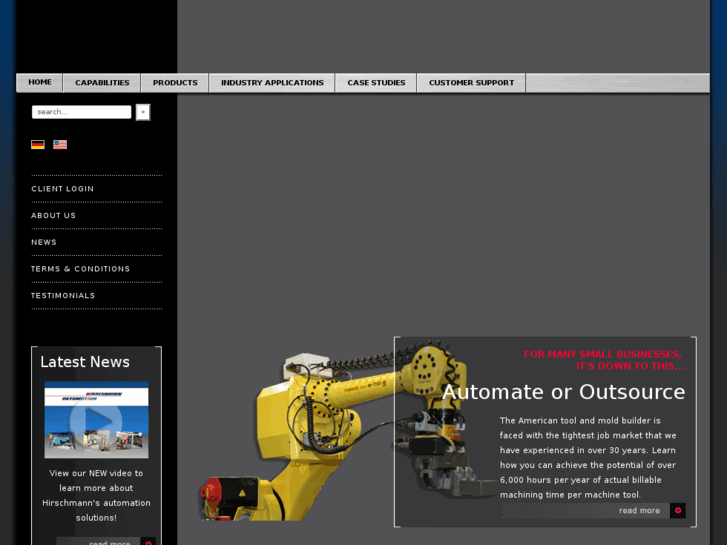Click the red arrow icon beside read more
727x545 pixels.
coord(678,511)
